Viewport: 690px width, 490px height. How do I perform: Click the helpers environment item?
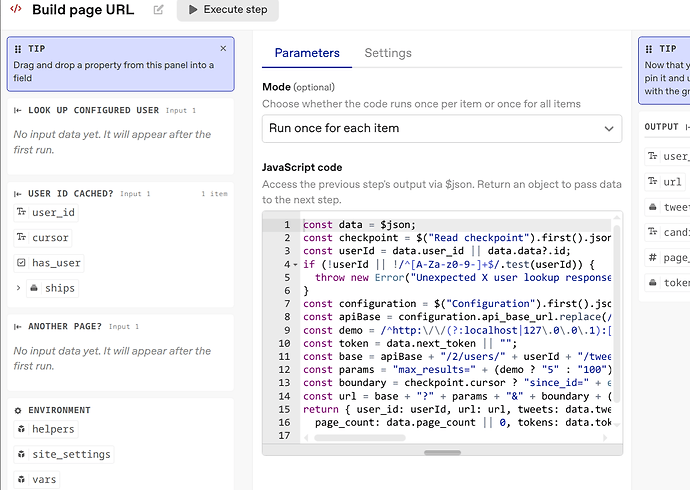click(x=46, y=429)
